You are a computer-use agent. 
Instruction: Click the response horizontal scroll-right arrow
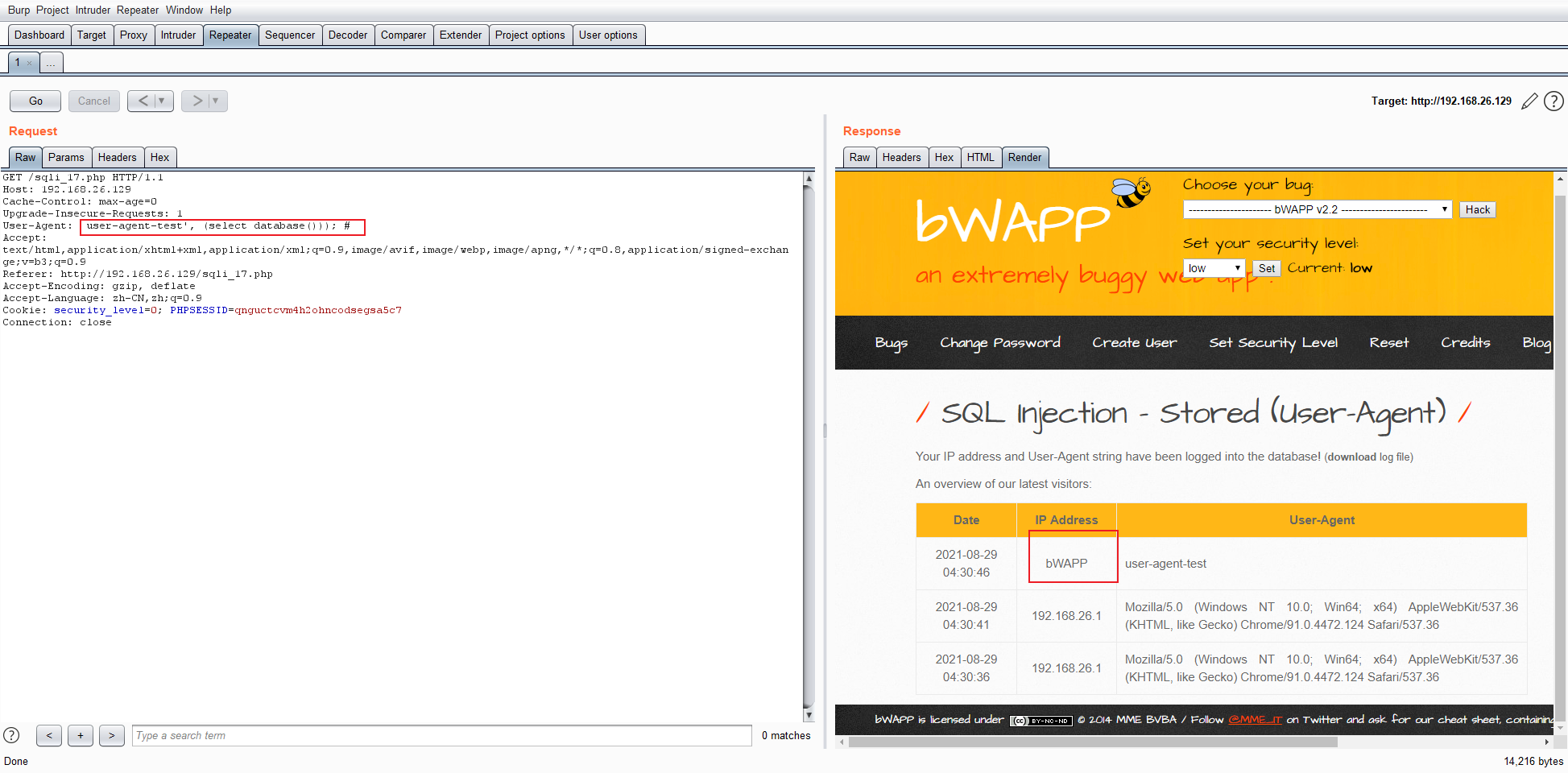coord(1546,742)
